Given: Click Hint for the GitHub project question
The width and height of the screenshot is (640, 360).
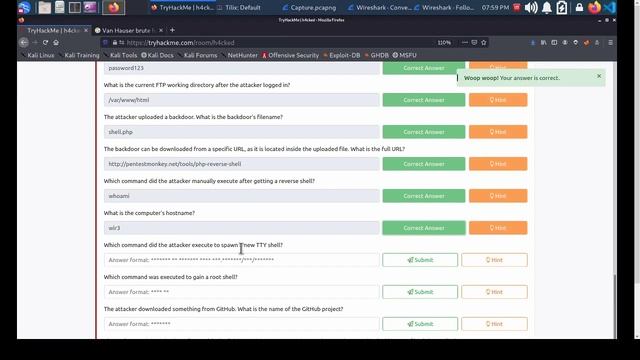Looking at the screenshot, I should coord(494,324).
